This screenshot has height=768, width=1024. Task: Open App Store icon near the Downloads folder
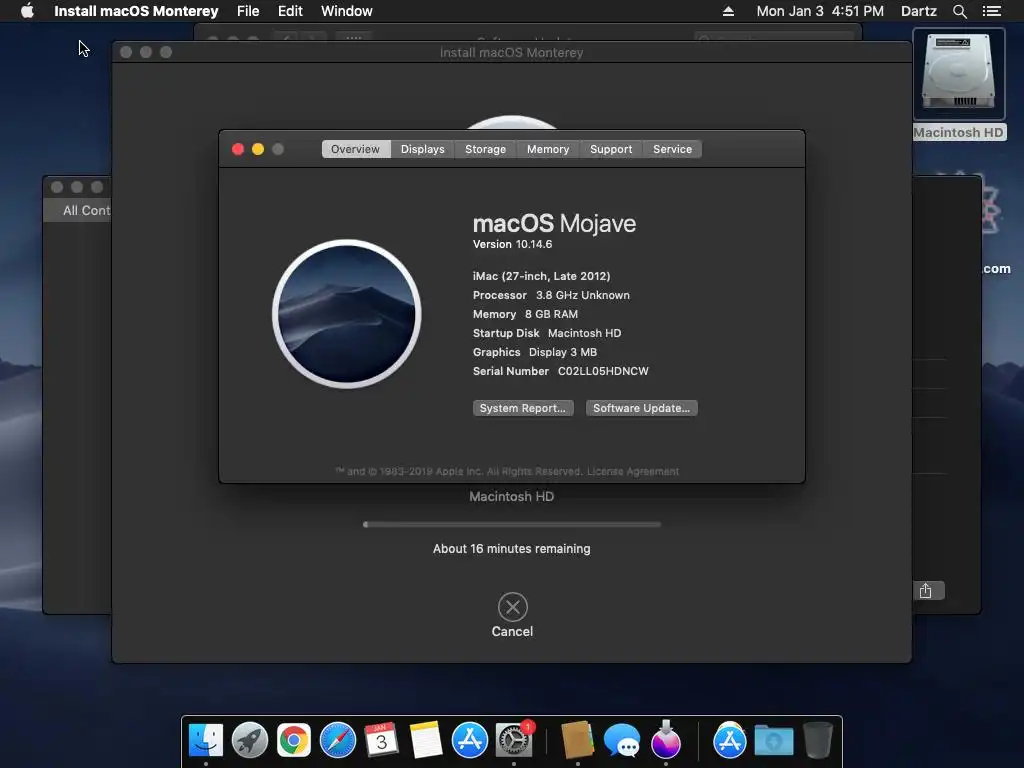pos(729,741)
